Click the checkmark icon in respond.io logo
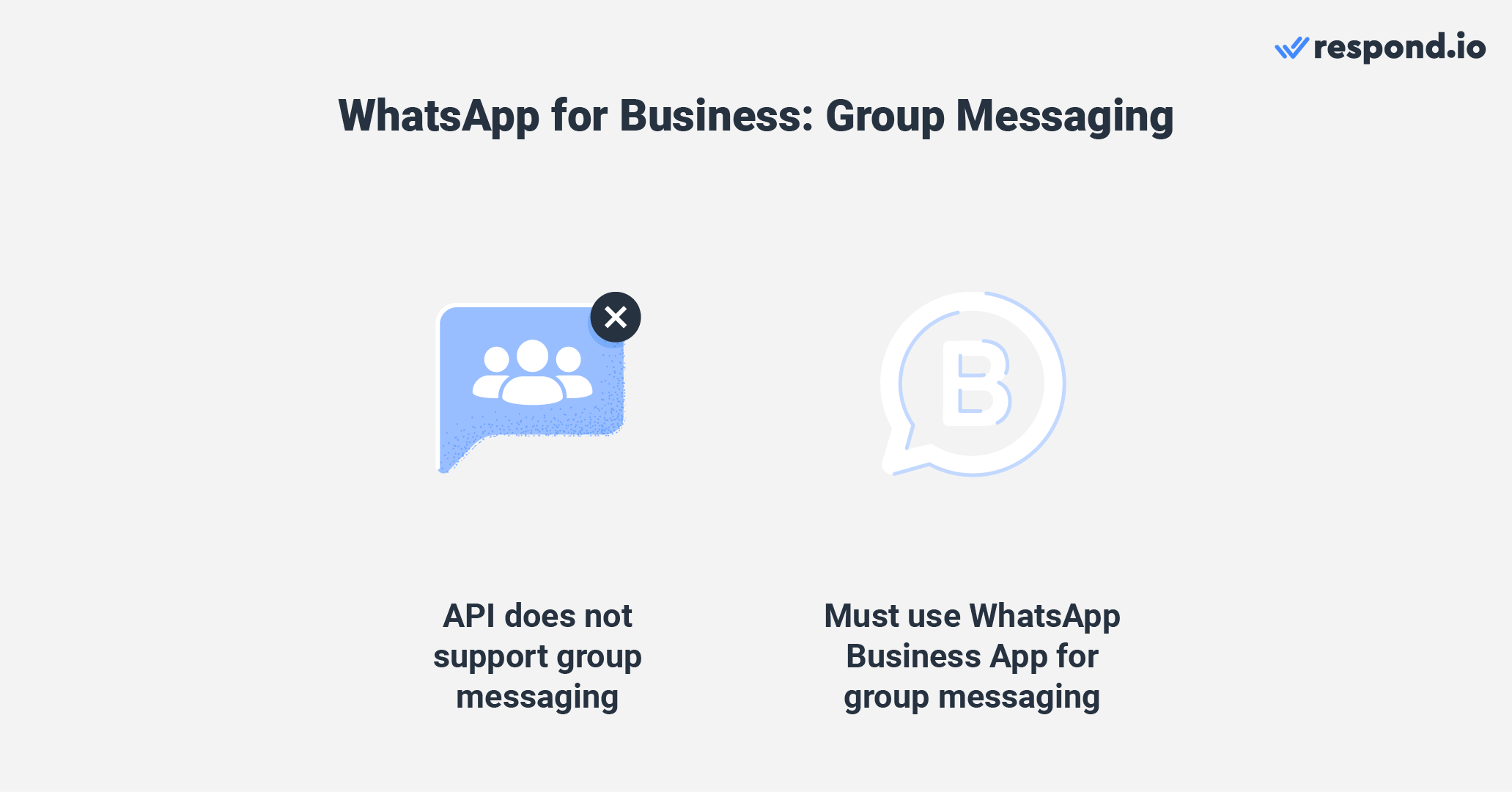1512x792 pixels. point(1294,46)
